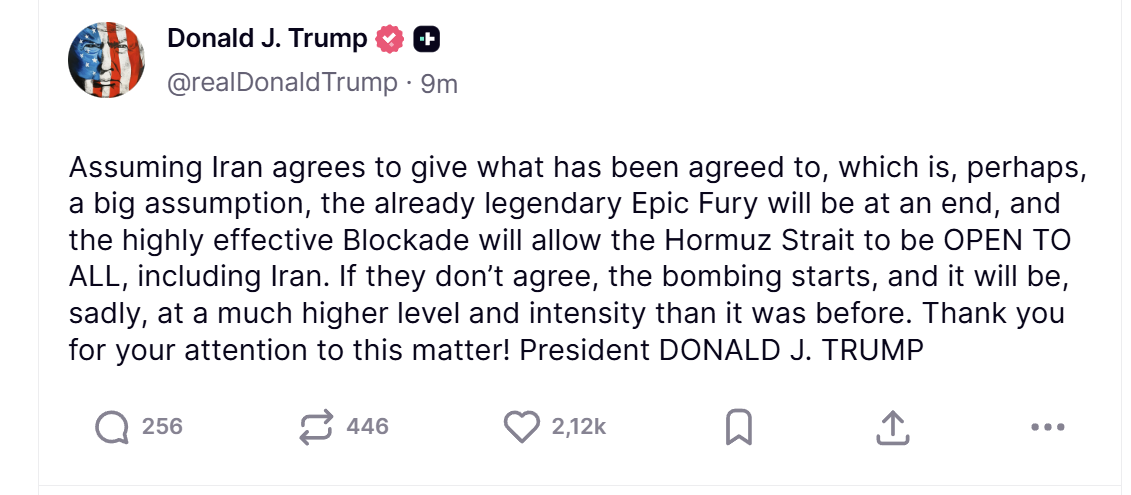Click the 'President DONALD J. TRUMP' signature
This screenshot has width=1131, height=495.
(x=721, y=351)
